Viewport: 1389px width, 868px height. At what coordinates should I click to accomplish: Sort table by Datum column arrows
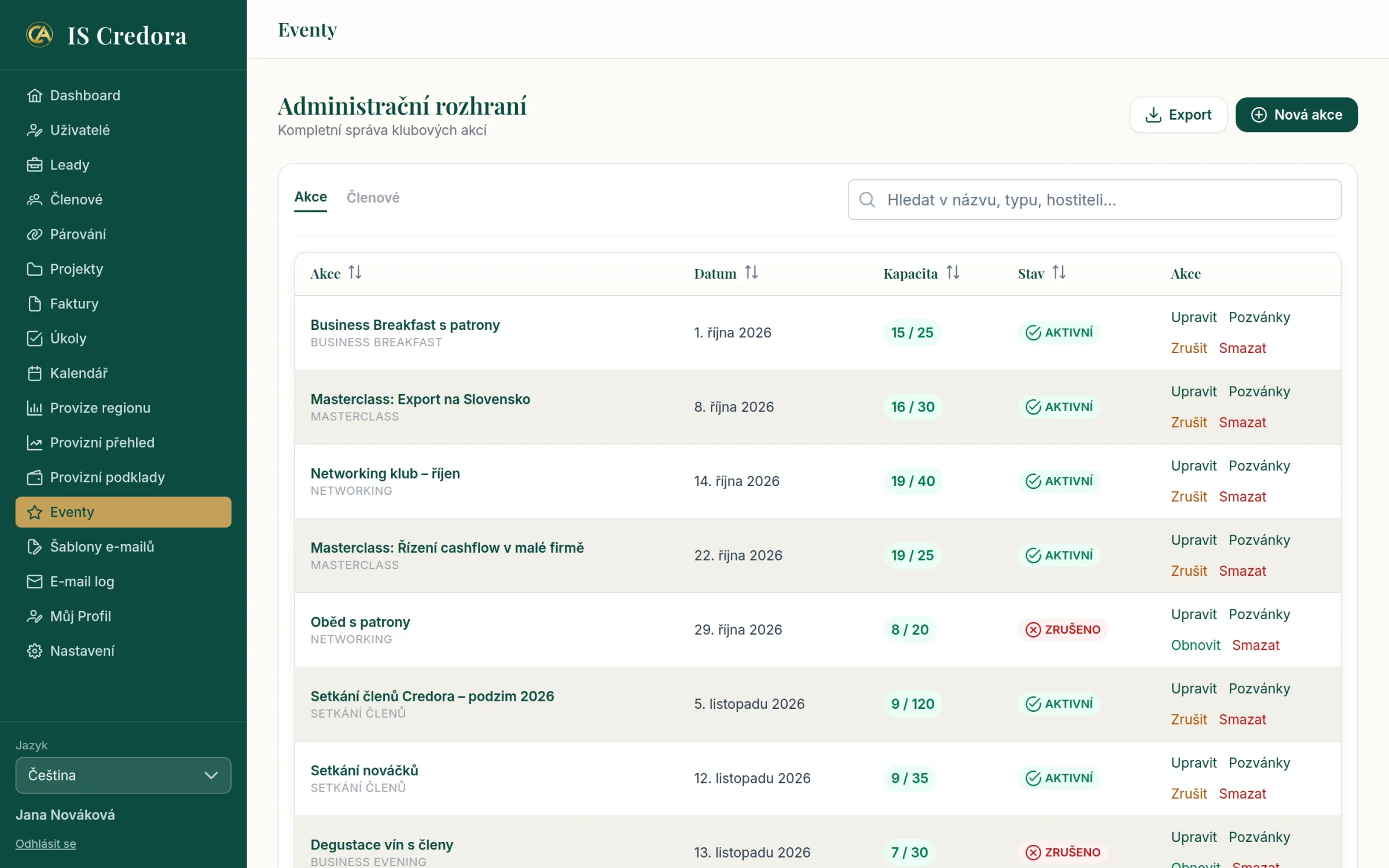pos(751,272)
